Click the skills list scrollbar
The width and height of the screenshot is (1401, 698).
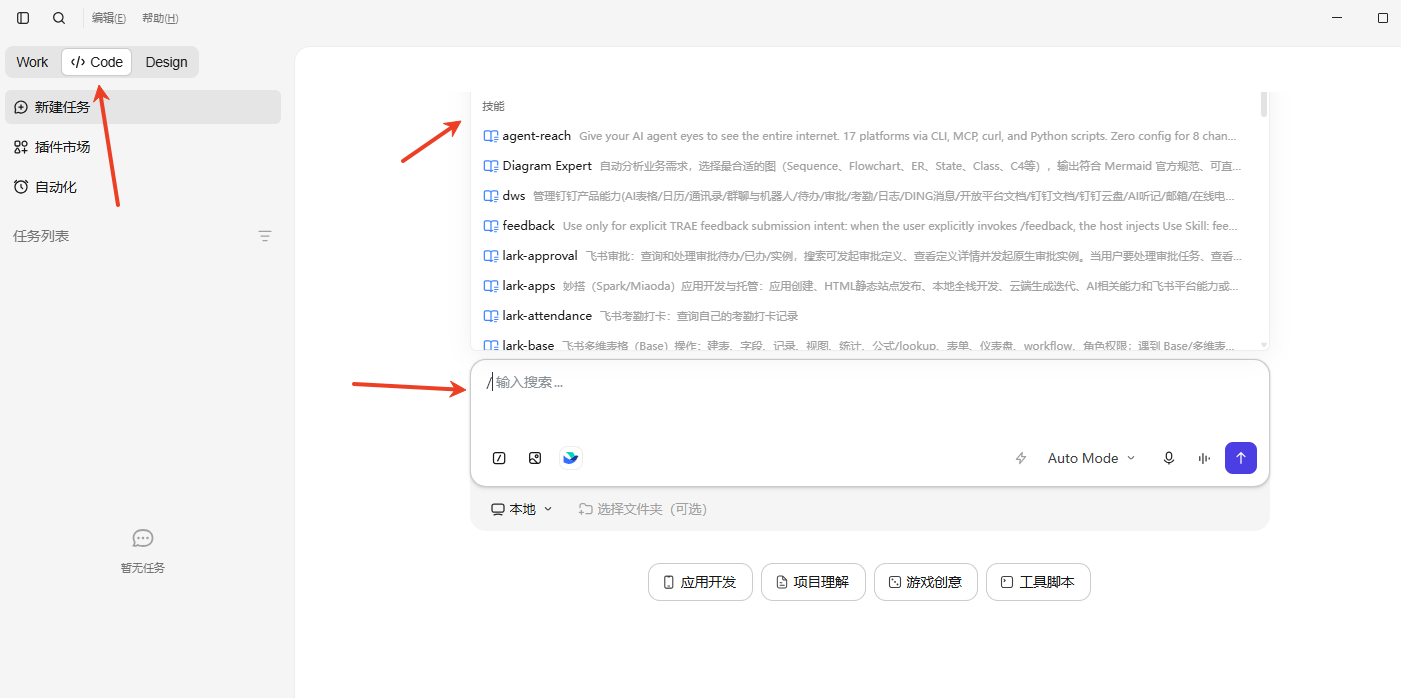pos(1264,104)
